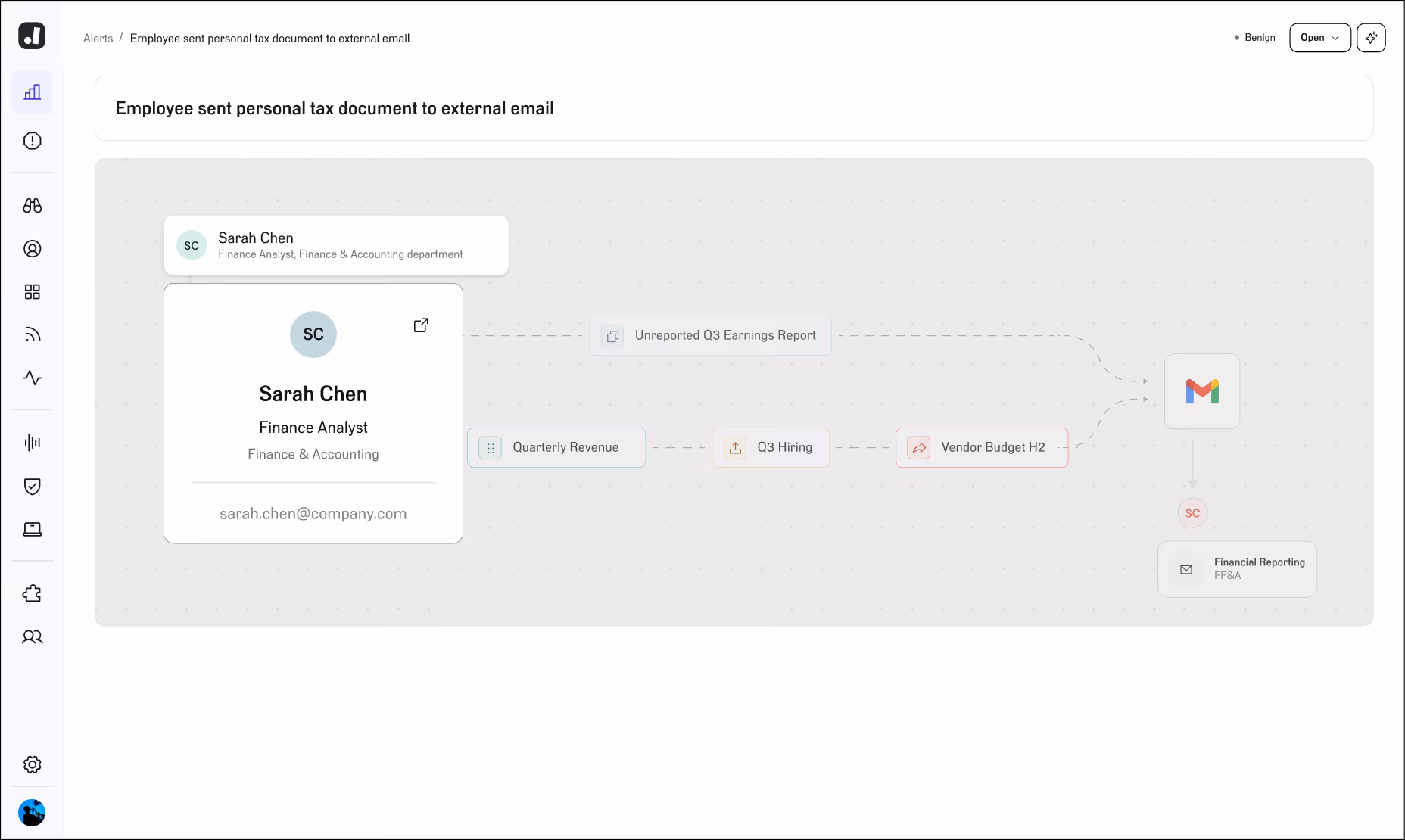Viewport: 1405px width, 840px height.
Task: Open the binoculars investigate icon
Action: coord(32,205)
